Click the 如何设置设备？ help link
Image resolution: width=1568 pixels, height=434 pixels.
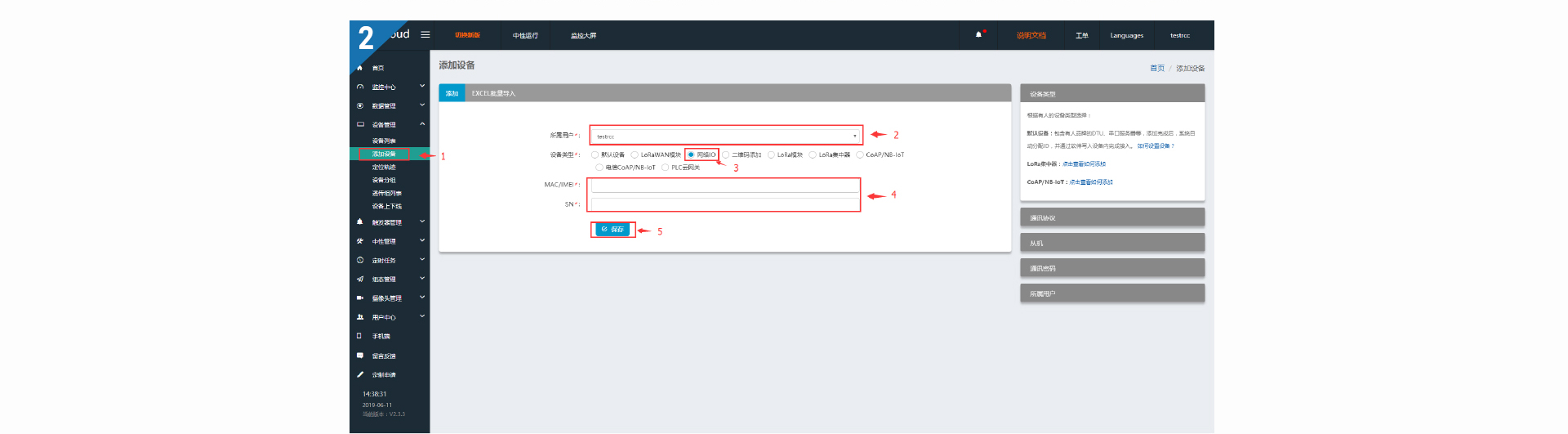click(1156, 146)
